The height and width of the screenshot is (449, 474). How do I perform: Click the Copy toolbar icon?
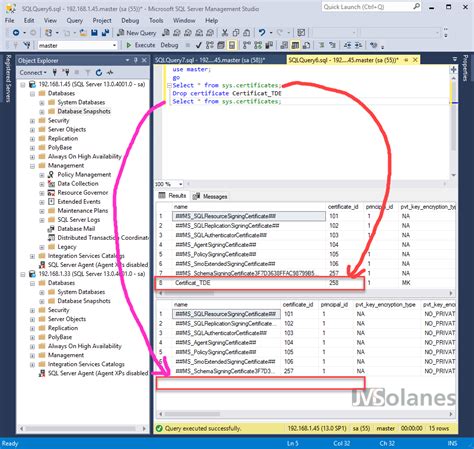pos(236,33)
